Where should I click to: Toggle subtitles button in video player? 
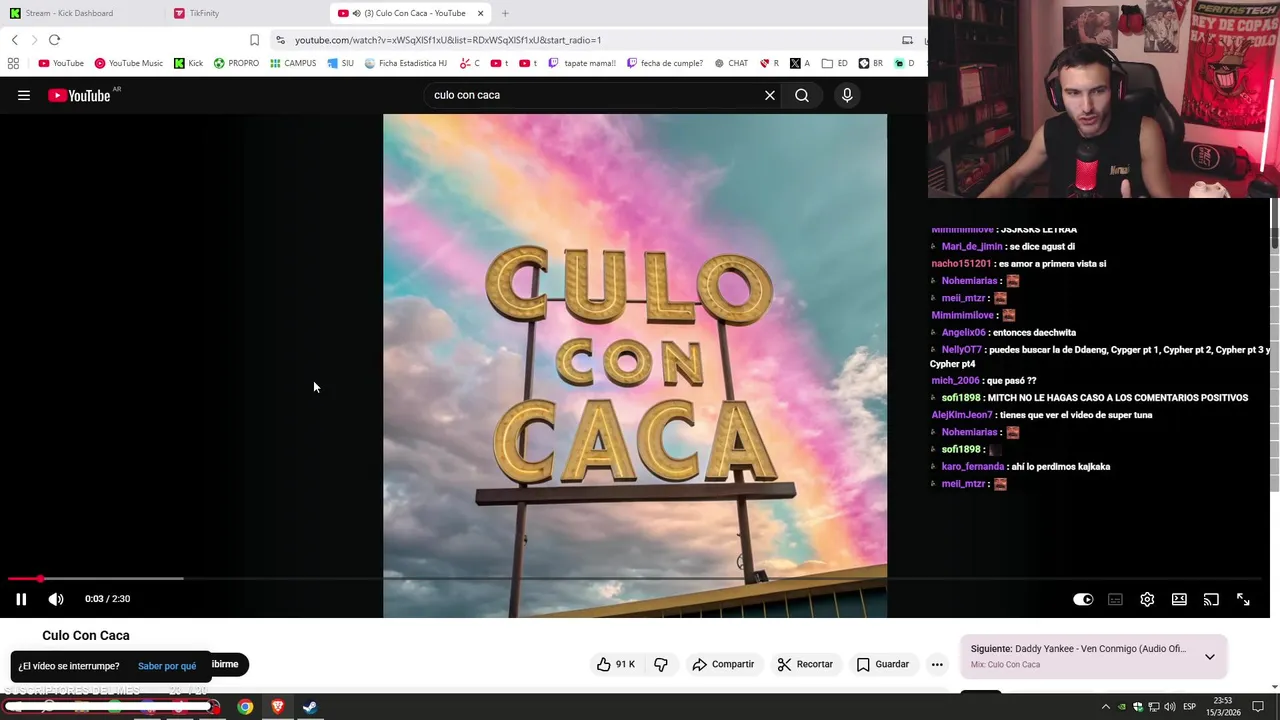[x=1115, y=599]
